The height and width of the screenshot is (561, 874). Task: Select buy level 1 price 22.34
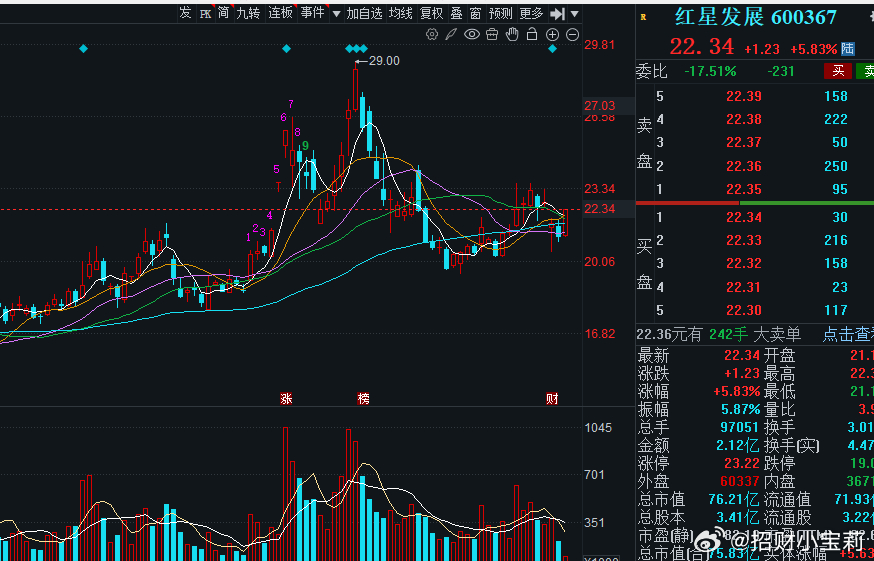(744, 217)
